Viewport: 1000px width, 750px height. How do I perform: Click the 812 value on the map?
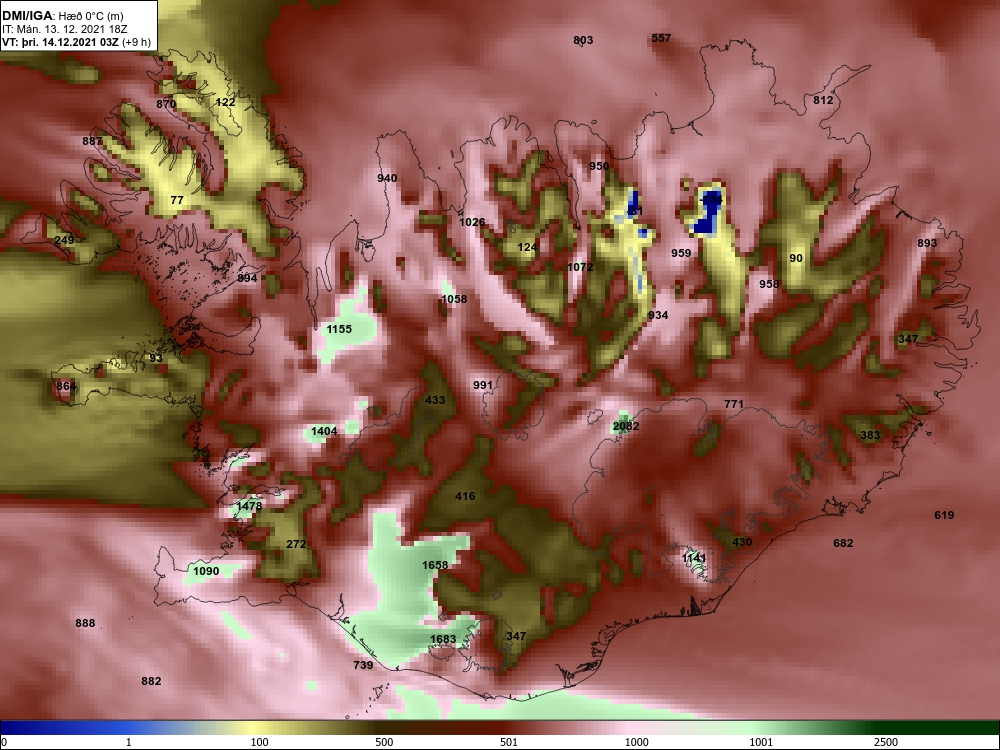pyautogui.click(x=823, y=100)
